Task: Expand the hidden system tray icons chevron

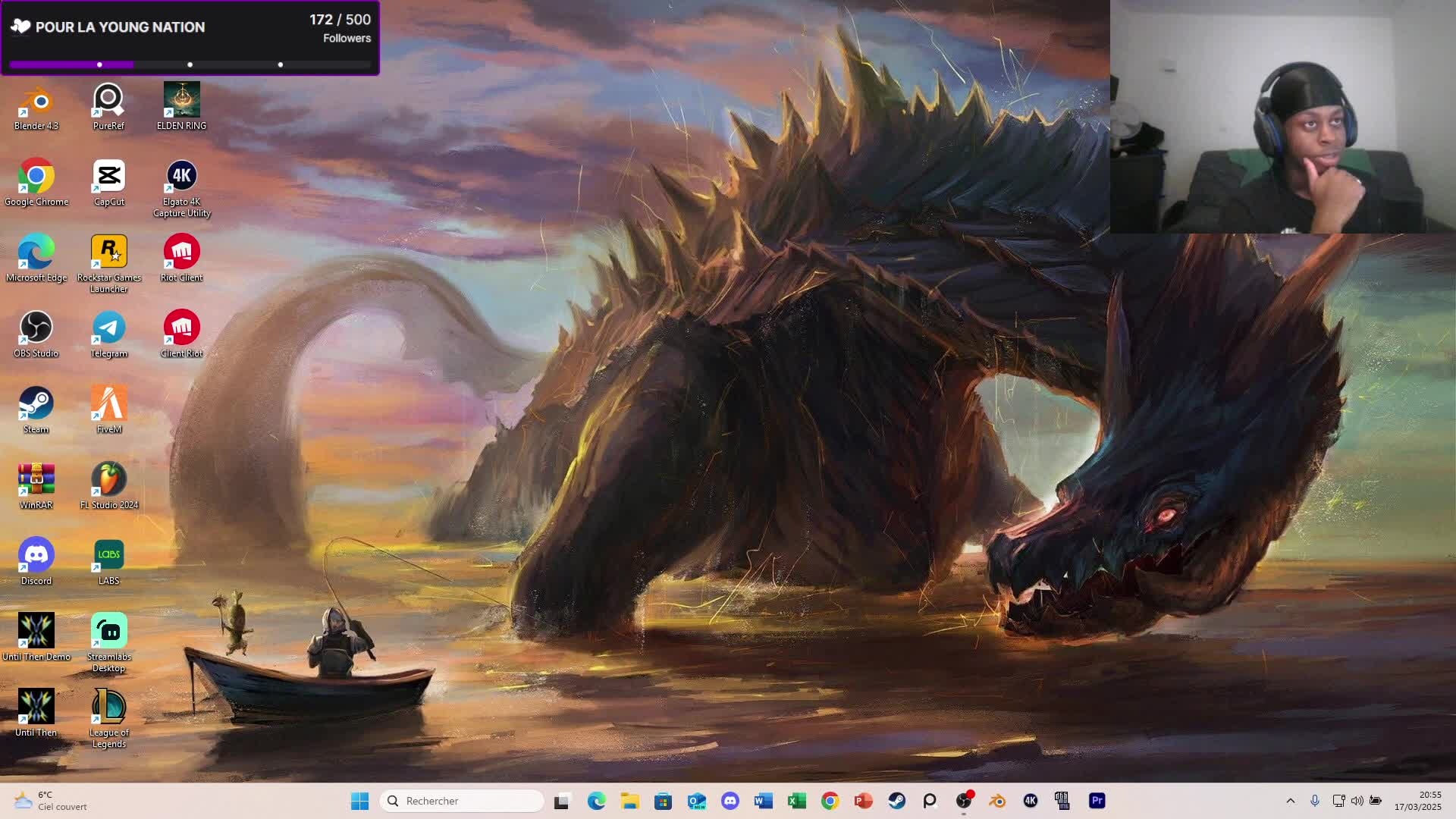Action: 1290,801
